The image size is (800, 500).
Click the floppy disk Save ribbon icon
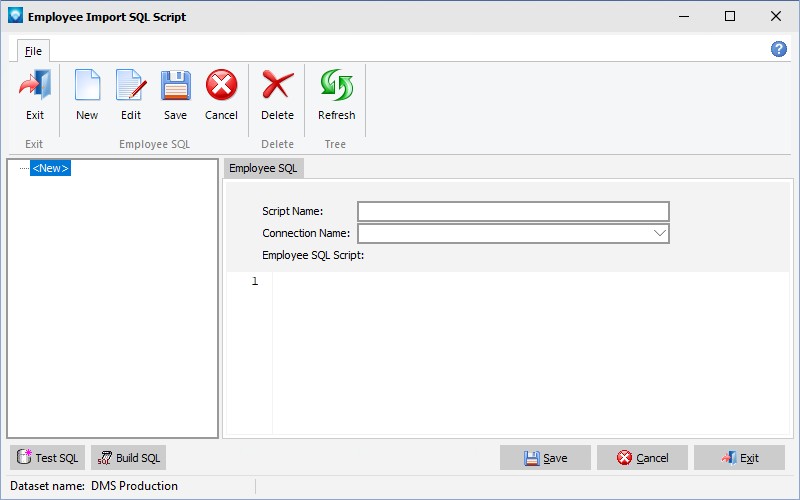[x=176, y=85]
